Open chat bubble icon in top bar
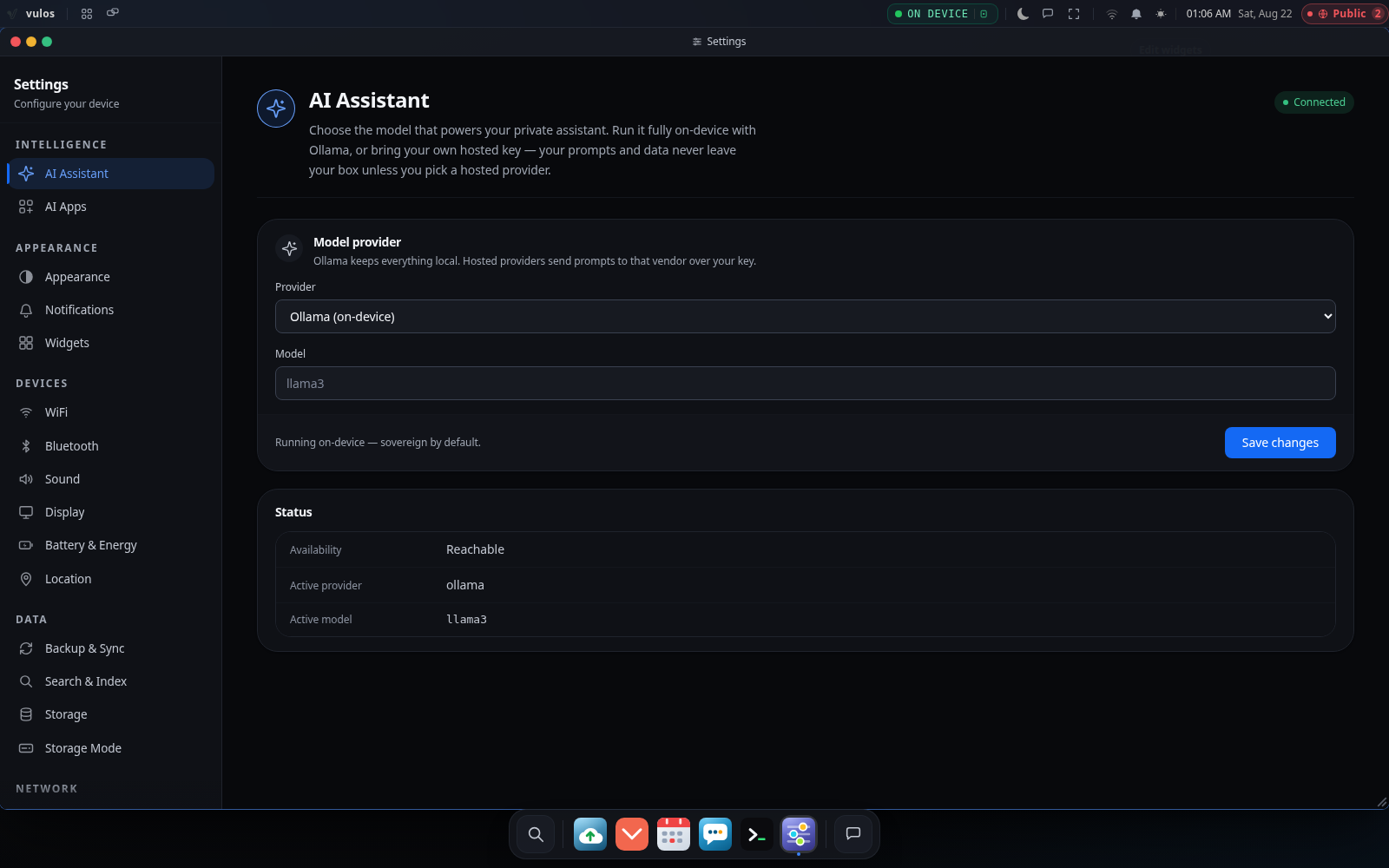This screenshot has height=868, width=1389. (1048, 14)
